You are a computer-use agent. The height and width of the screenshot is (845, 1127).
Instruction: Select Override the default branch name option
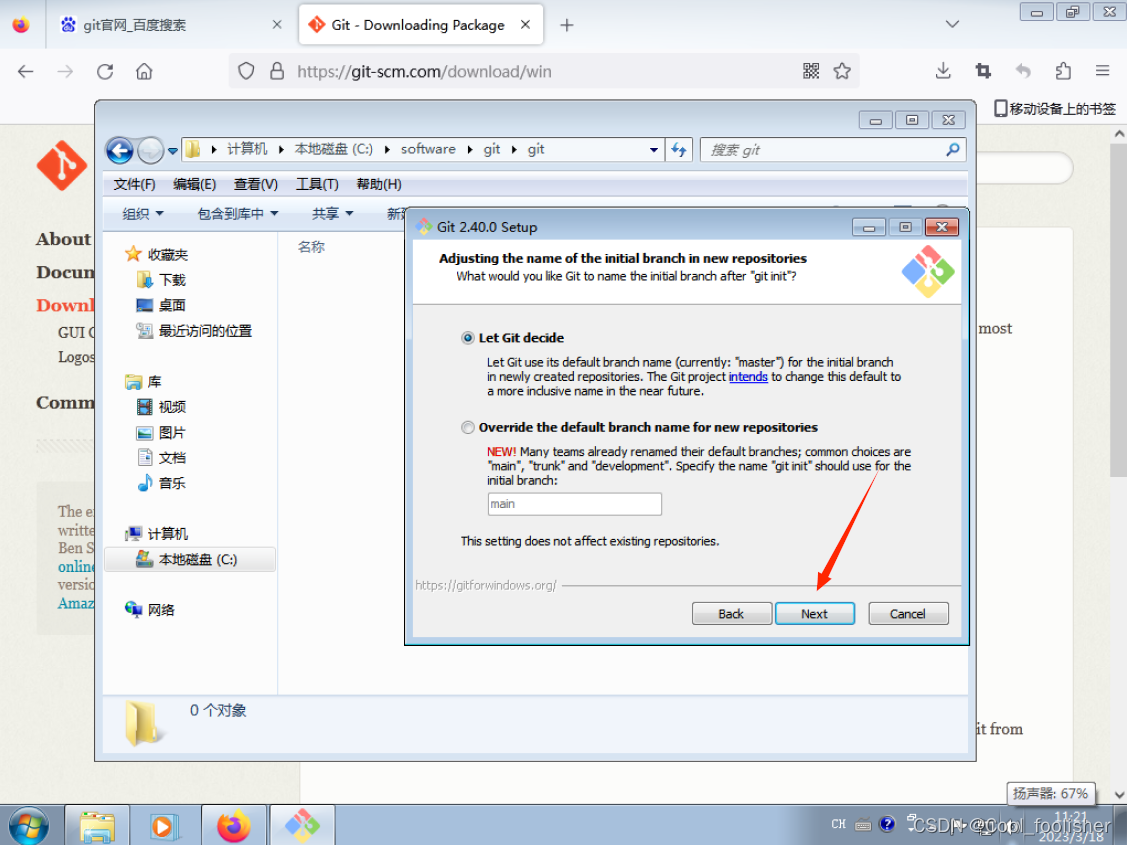pyautogui.click(x=467, y=428)
